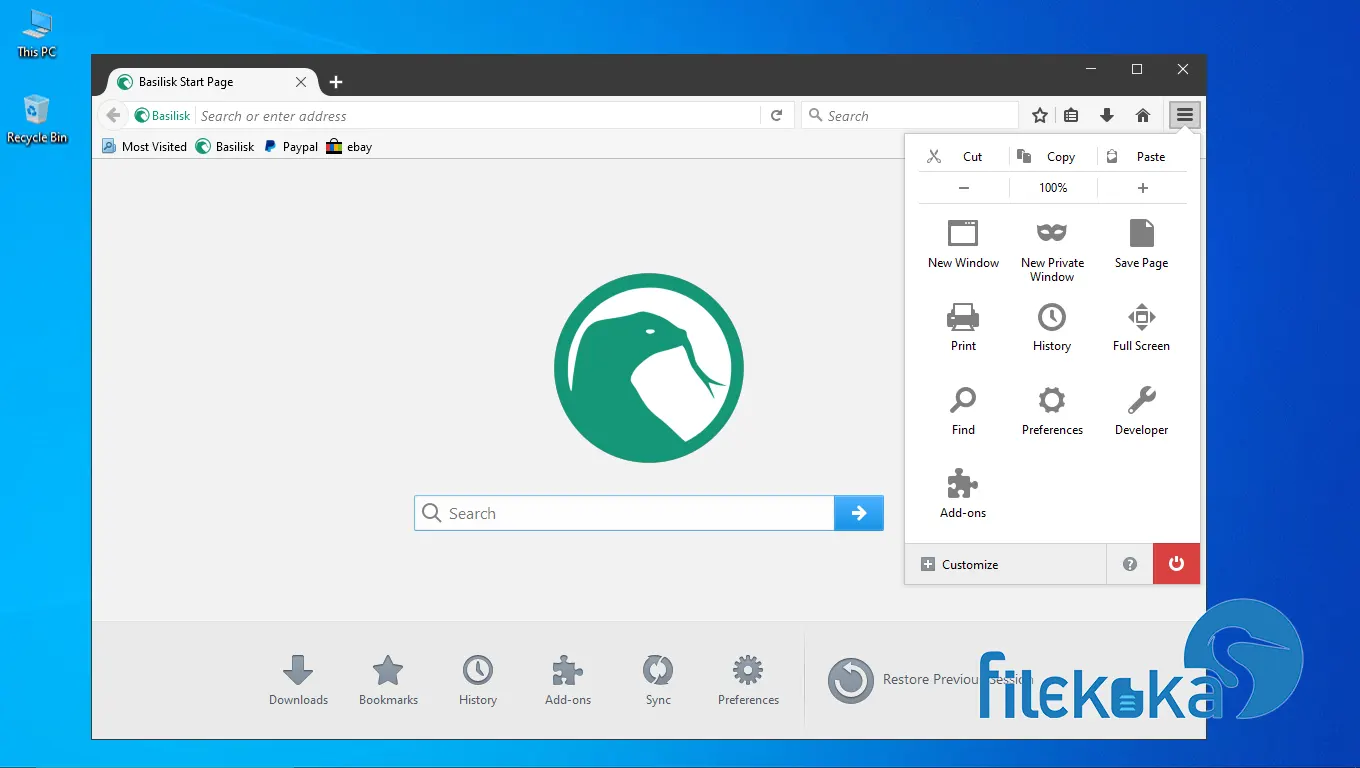The width and height of the screenshot is (1360, 768).
Task: Open Bookmarks star on start page
Action: tap(388, 680)
